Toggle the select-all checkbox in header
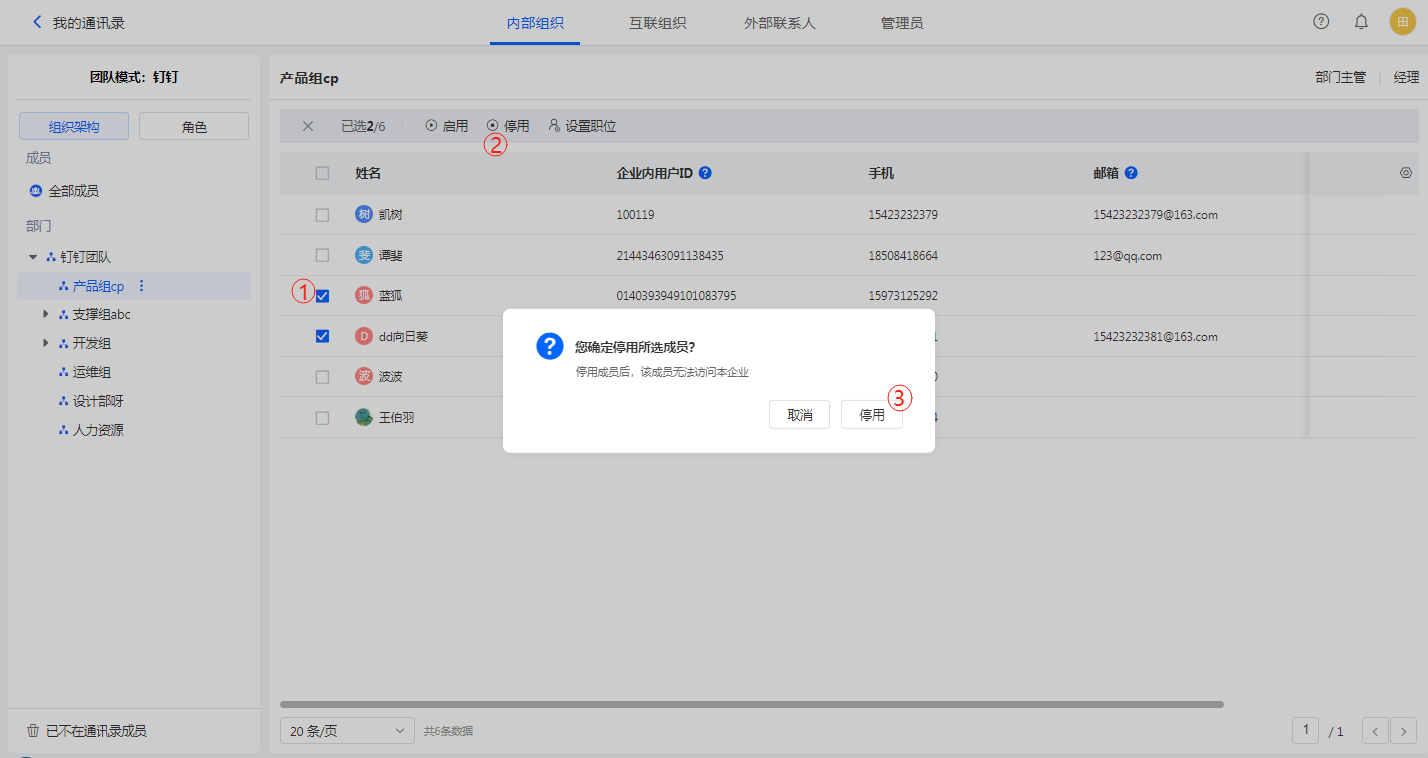This screenshot has width=1428, height=758. [322, 173]
